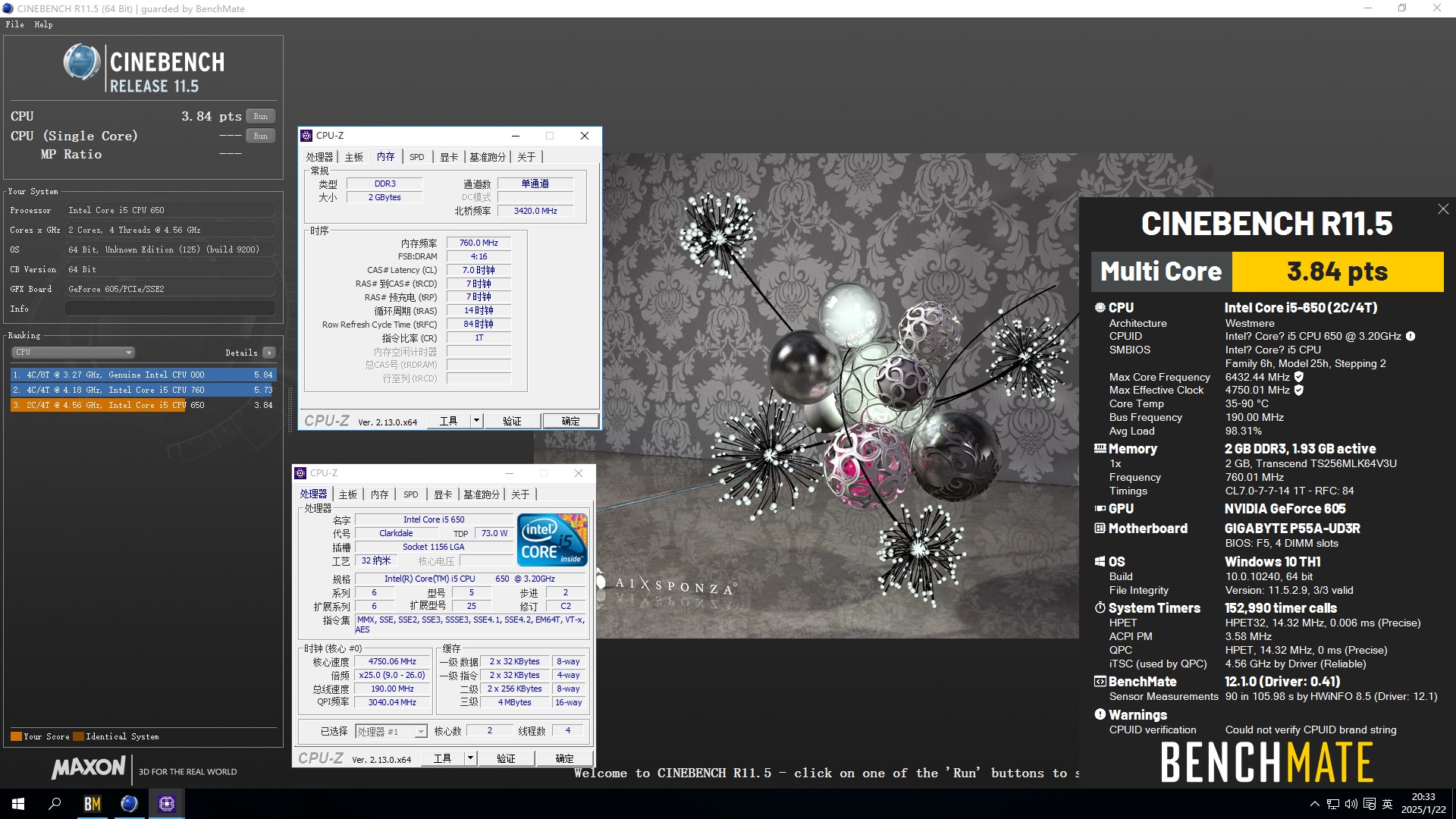This screenshot has width=1456, height=819.
Task: Click CPU-Z icon in memory window title bar
Action: pyautogui.click(x=306, y=136)
